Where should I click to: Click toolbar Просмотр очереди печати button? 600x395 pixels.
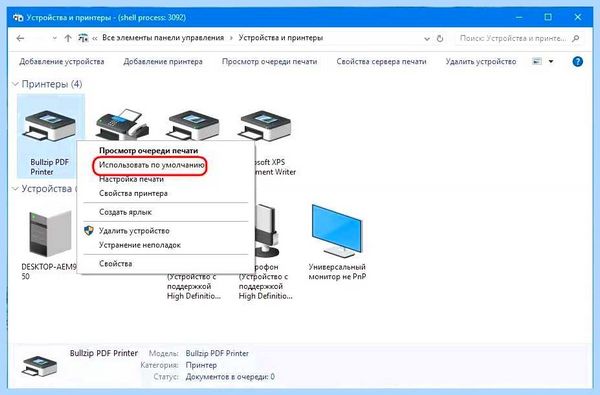click(x=269, y=62)
